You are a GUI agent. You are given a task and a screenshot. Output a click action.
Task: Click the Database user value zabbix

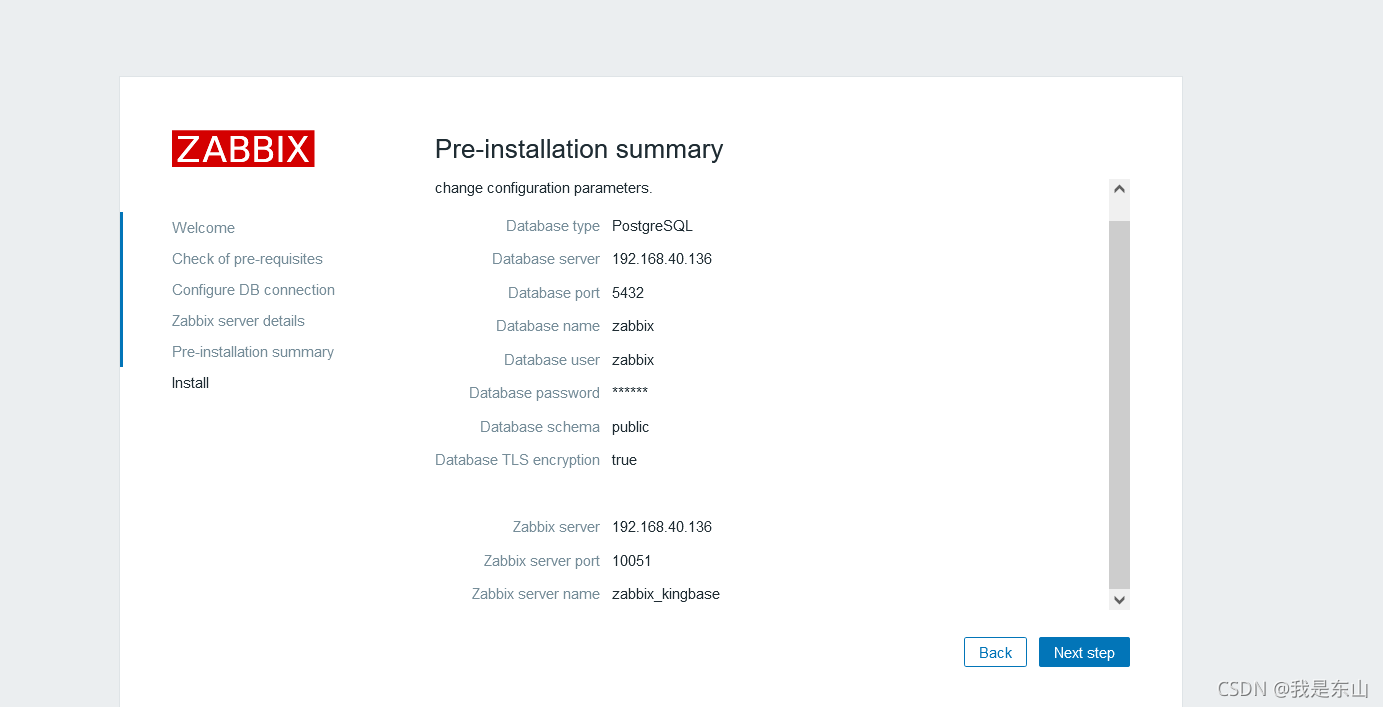633,360
